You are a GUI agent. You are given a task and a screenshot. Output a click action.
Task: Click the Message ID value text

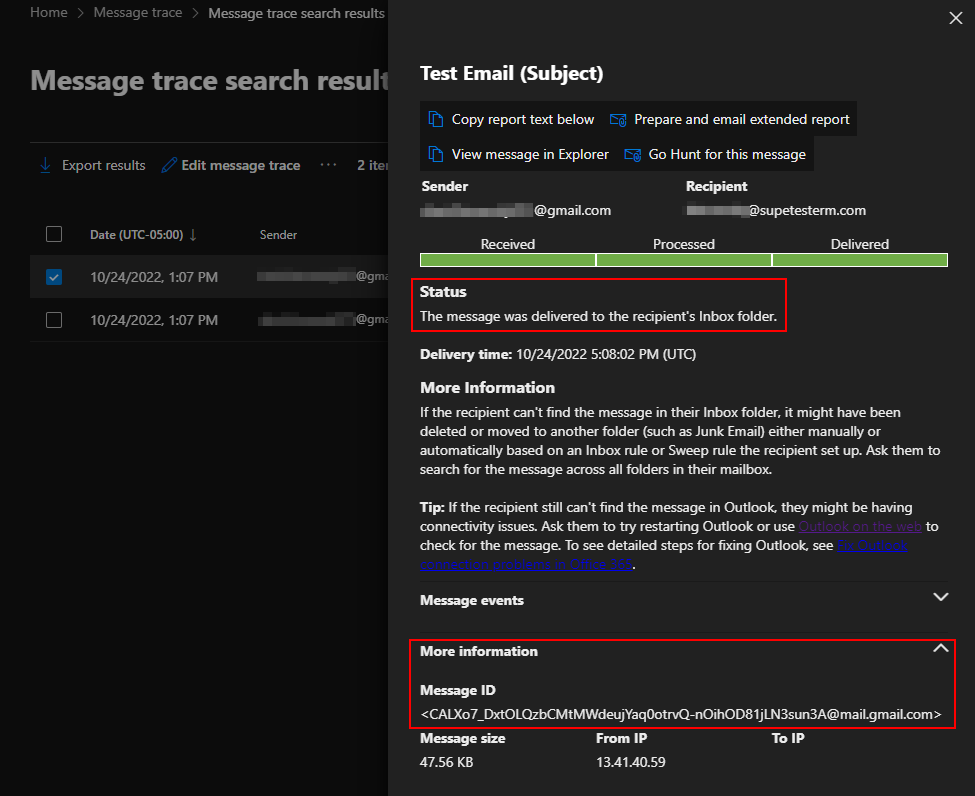(x=681, y=714)
